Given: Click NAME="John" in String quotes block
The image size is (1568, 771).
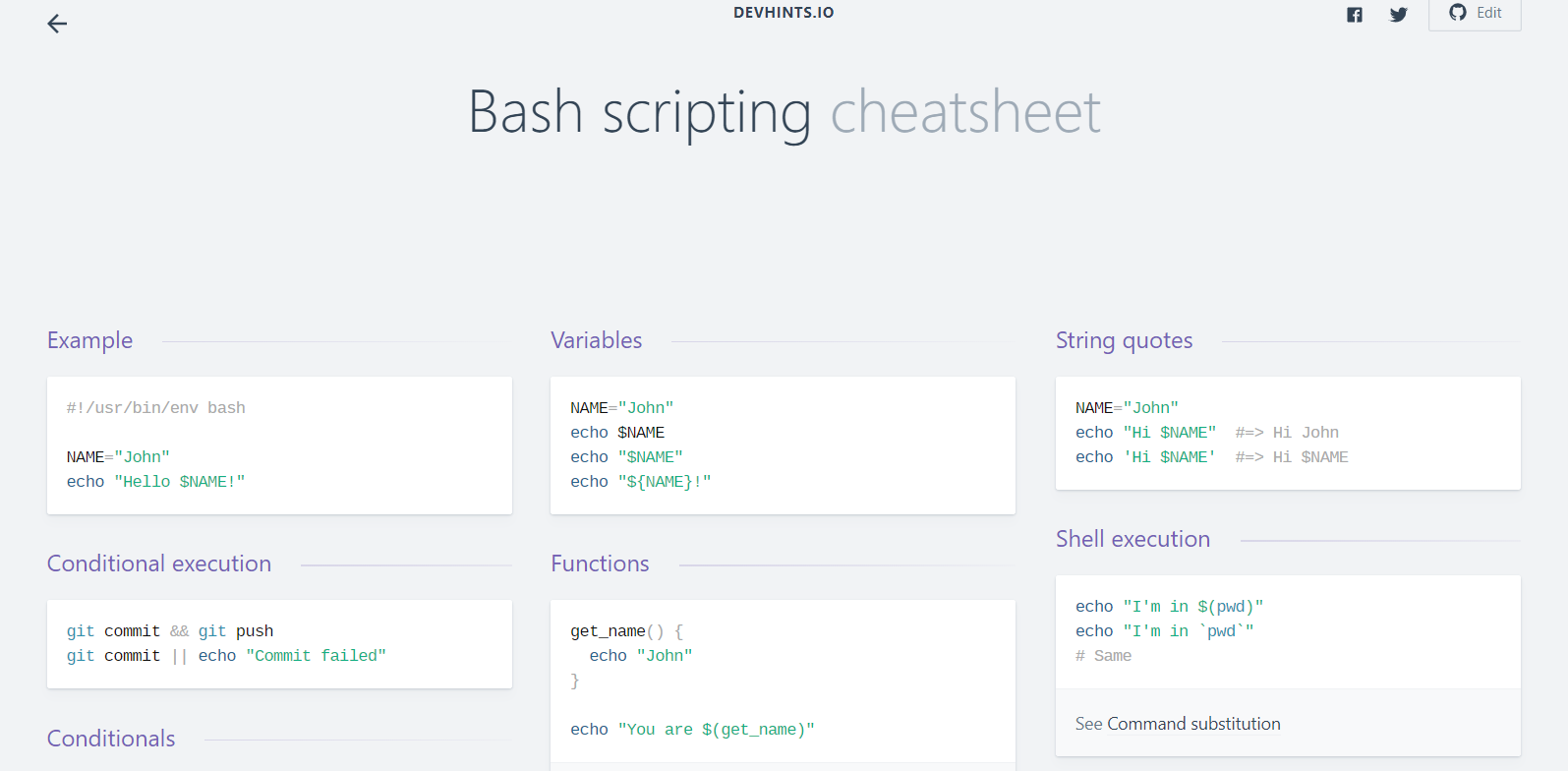Looking at the screenshot, I should pyautogui.click(x=1127, y=408).
